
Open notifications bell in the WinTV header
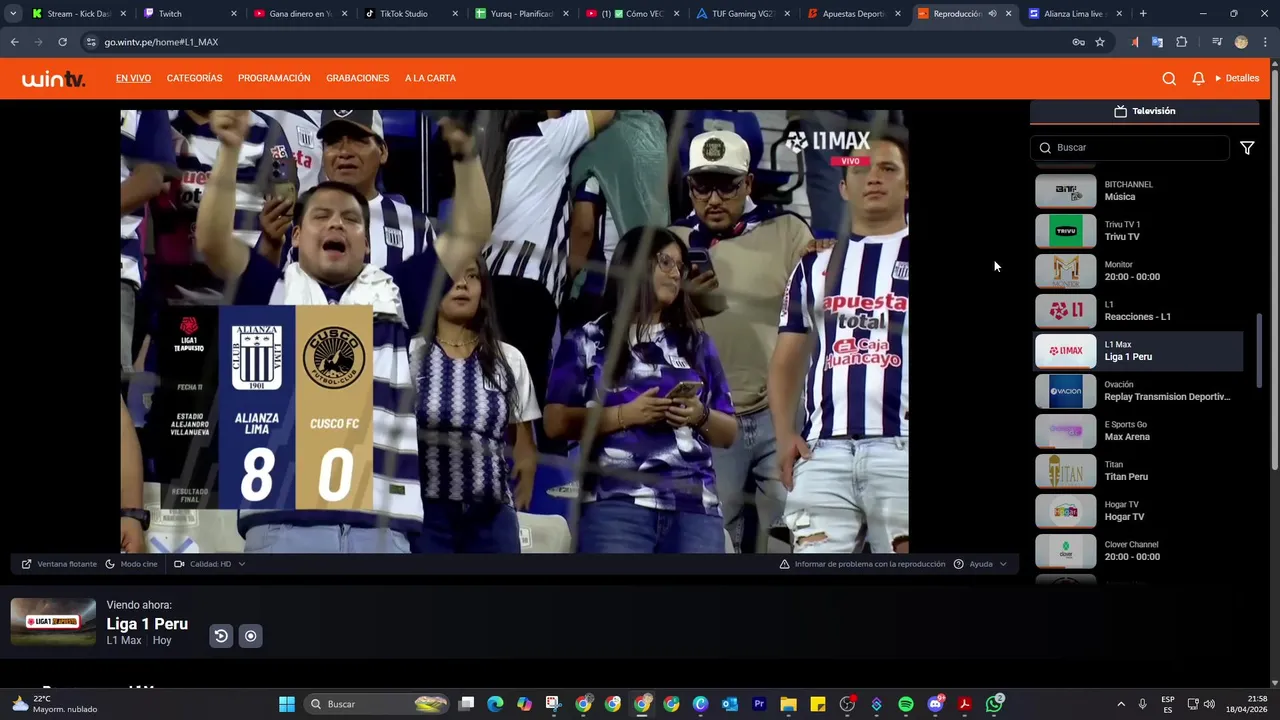(x=1198, y=78)
